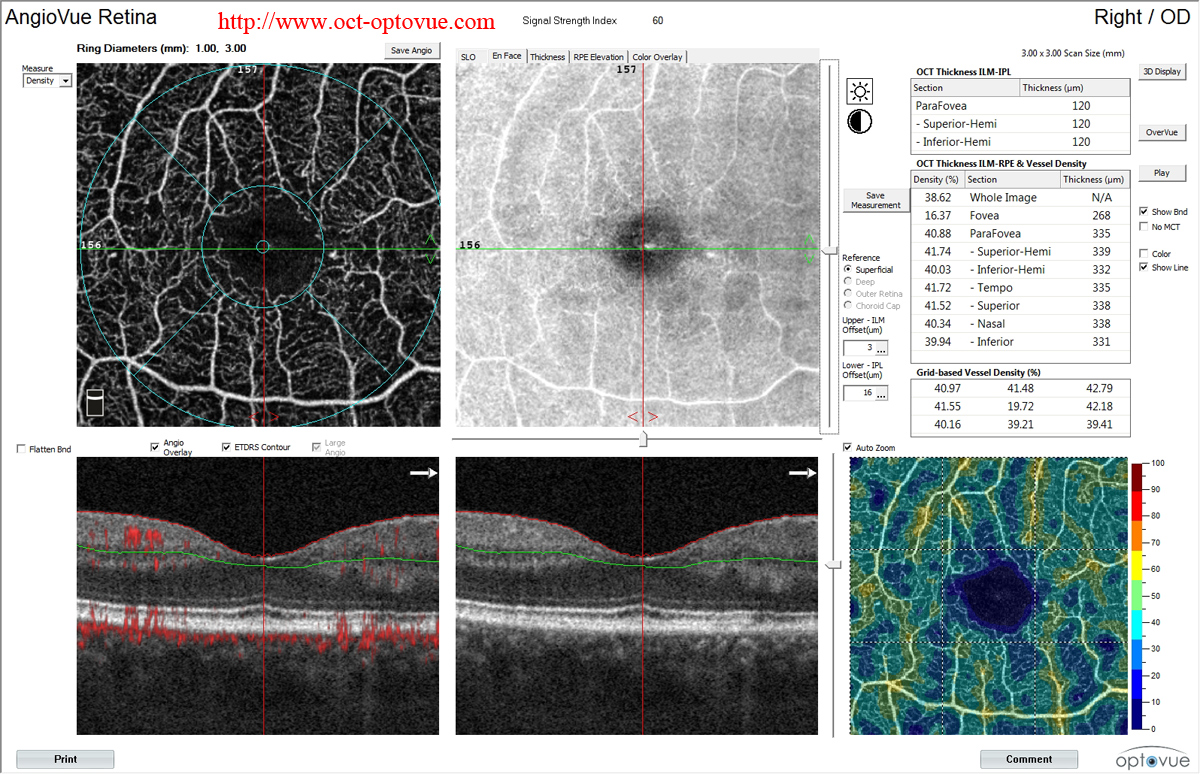1200x774 pixels.
Task: Open the Measure Density dropdown
Action: pos(48,80)
